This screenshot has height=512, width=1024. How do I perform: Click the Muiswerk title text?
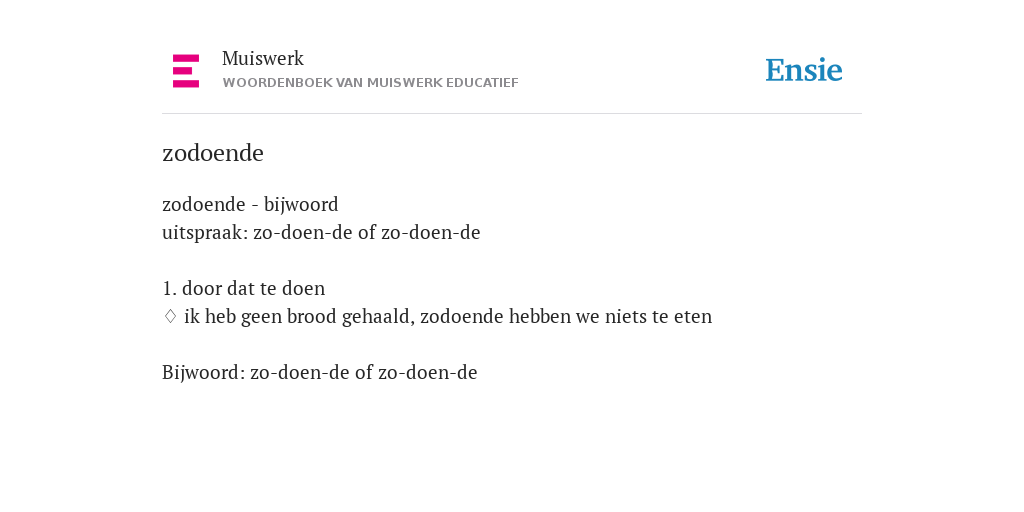263,58
